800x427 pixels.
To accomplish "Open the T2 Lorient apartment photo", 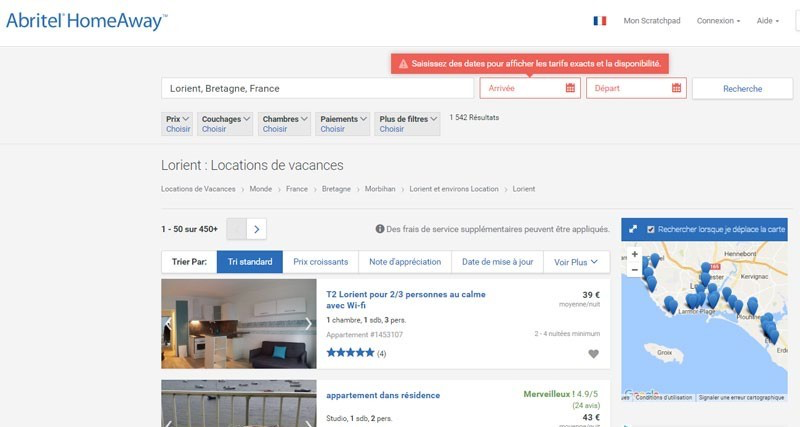I will pos(239,323).
